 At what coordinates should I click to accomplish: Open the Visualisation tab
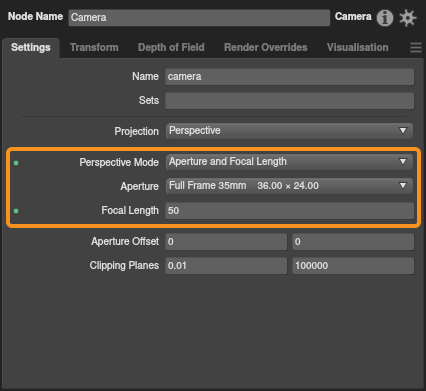coord(357,47)
